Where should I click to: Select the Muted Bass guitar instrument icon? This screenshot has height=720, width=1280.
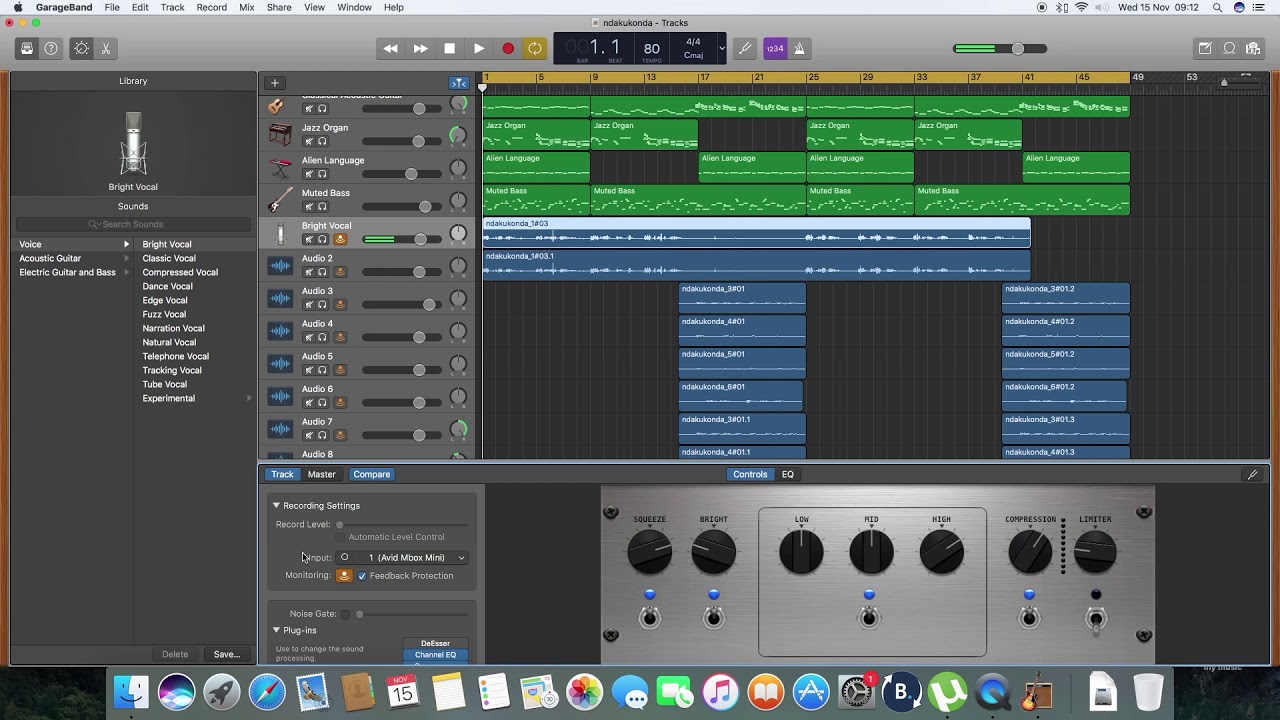point(278,199)
